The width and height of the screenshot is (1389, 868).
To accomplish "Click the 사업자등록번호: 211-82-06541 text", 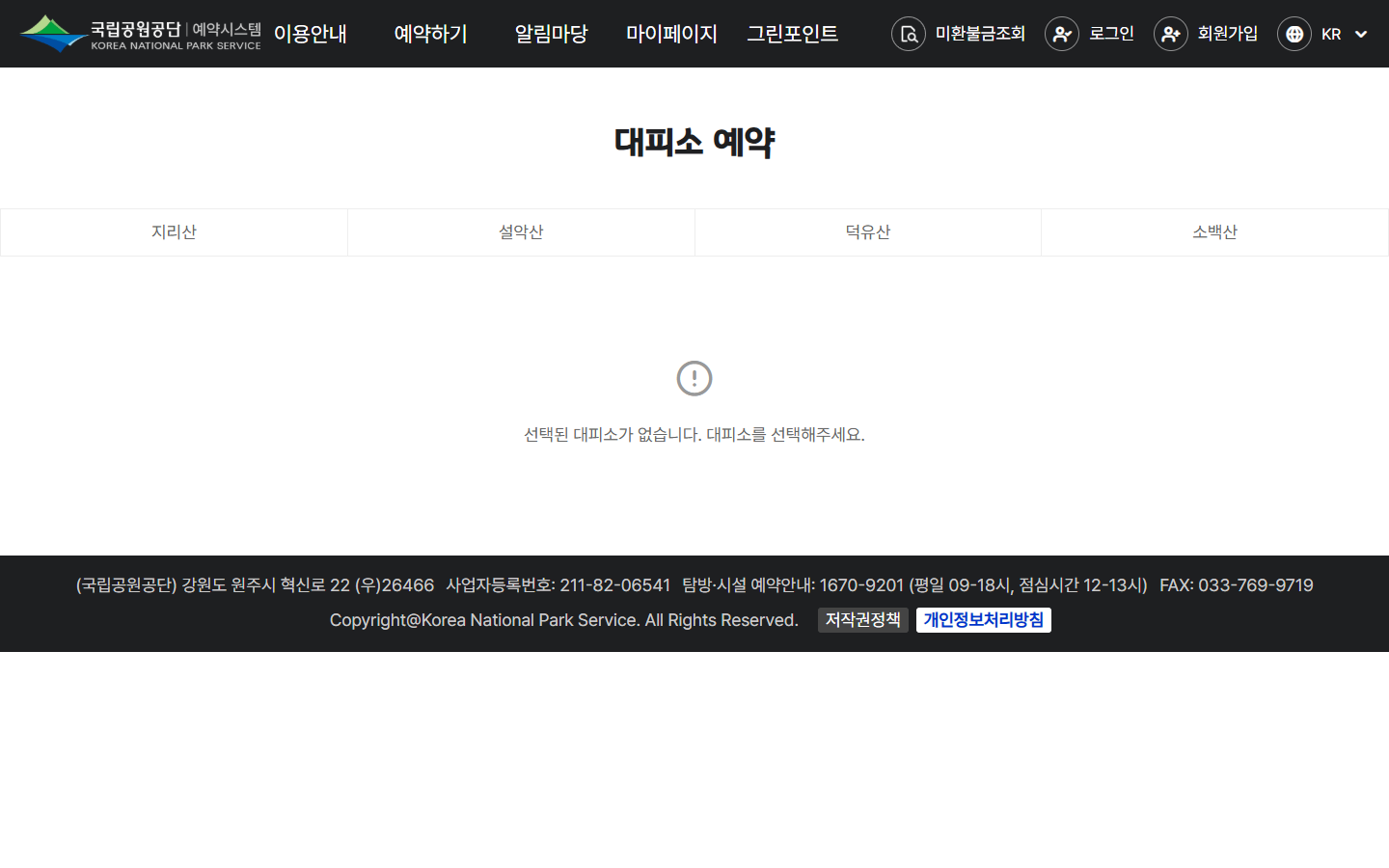I will point(558,585).
